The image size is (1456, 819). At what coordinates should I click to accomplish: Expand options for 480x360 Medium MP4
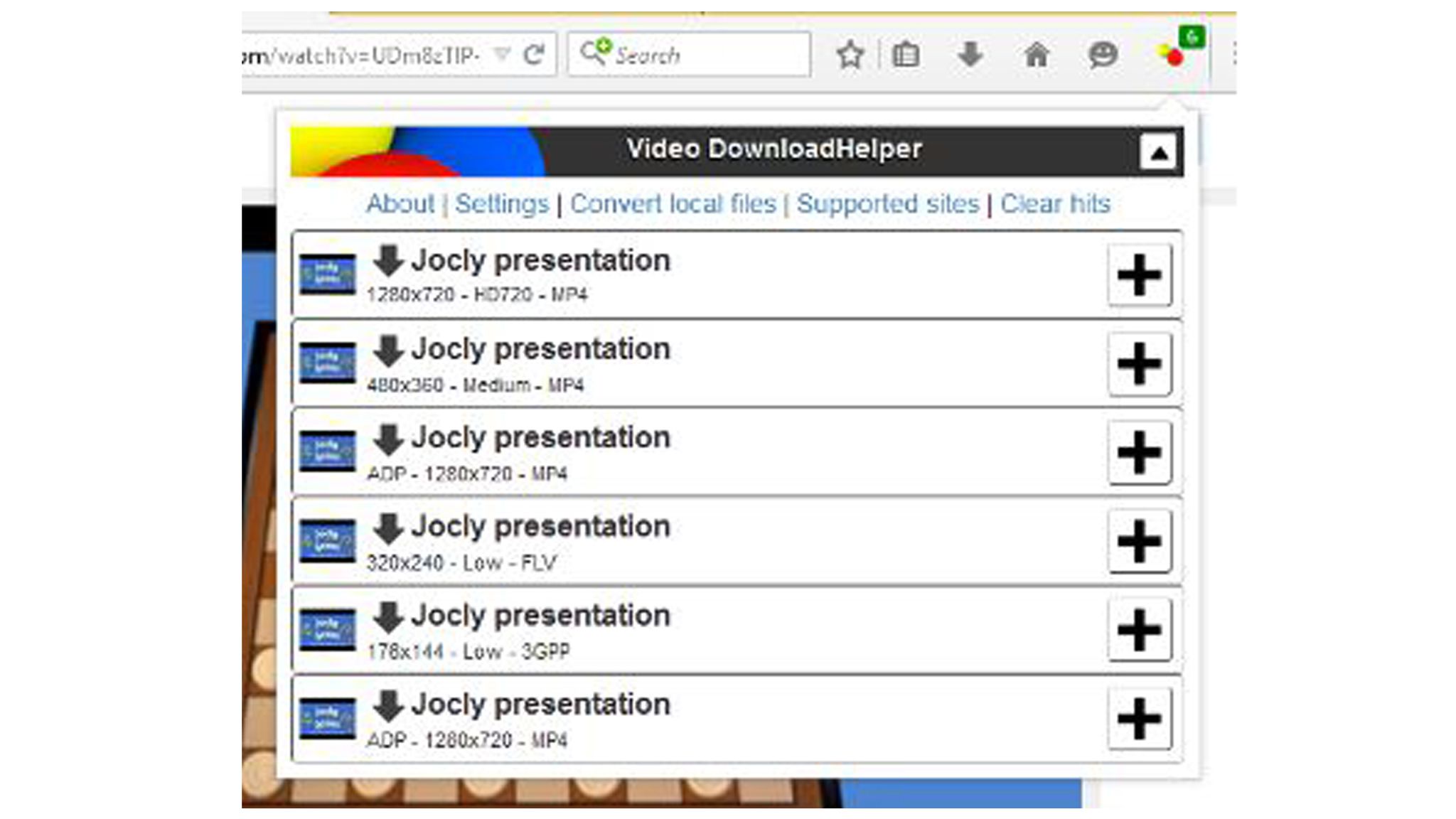(x=1139, y=363)
